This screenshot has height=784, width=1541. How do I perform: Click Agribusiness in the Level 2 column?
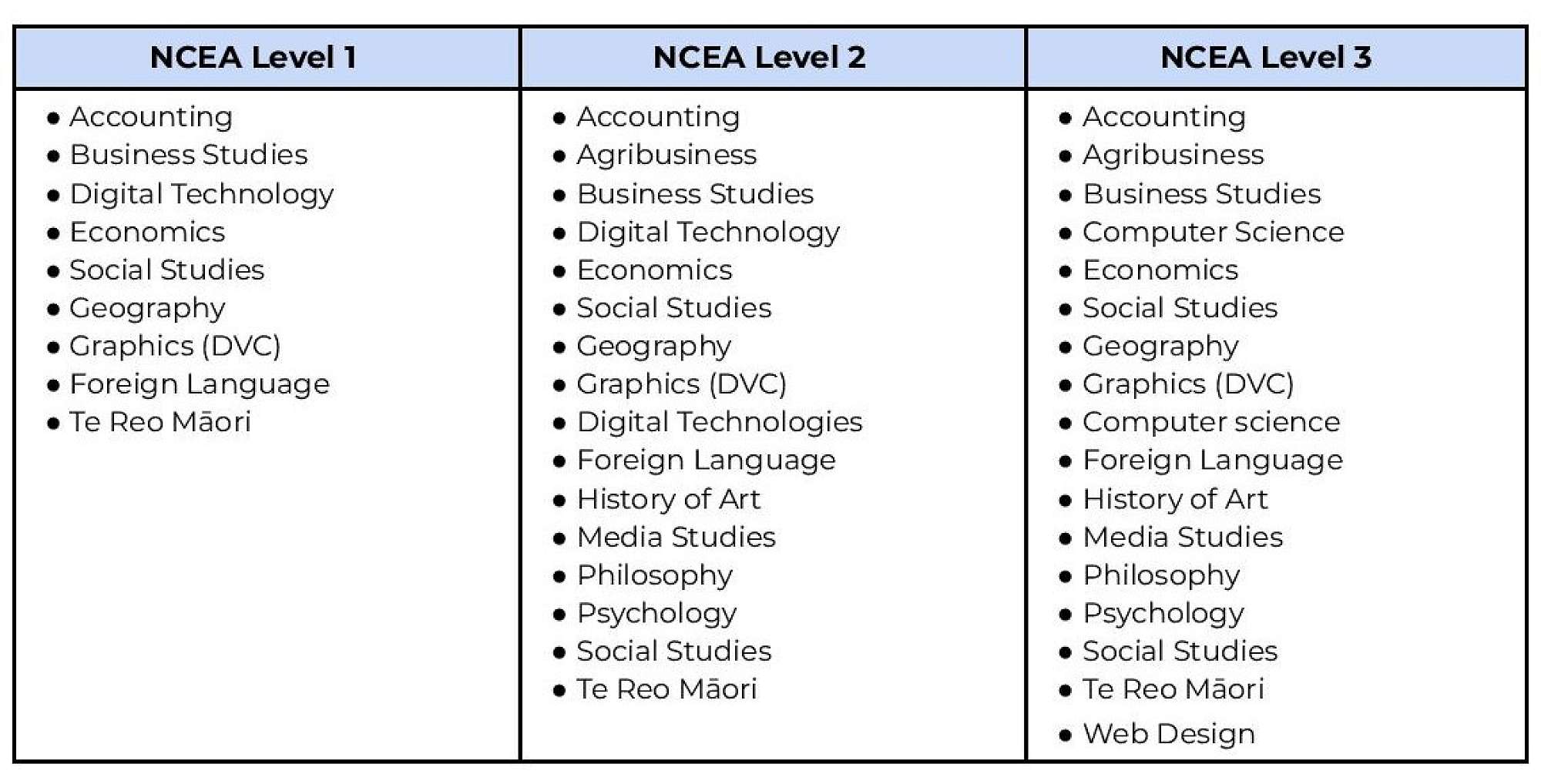click(666, 156)
